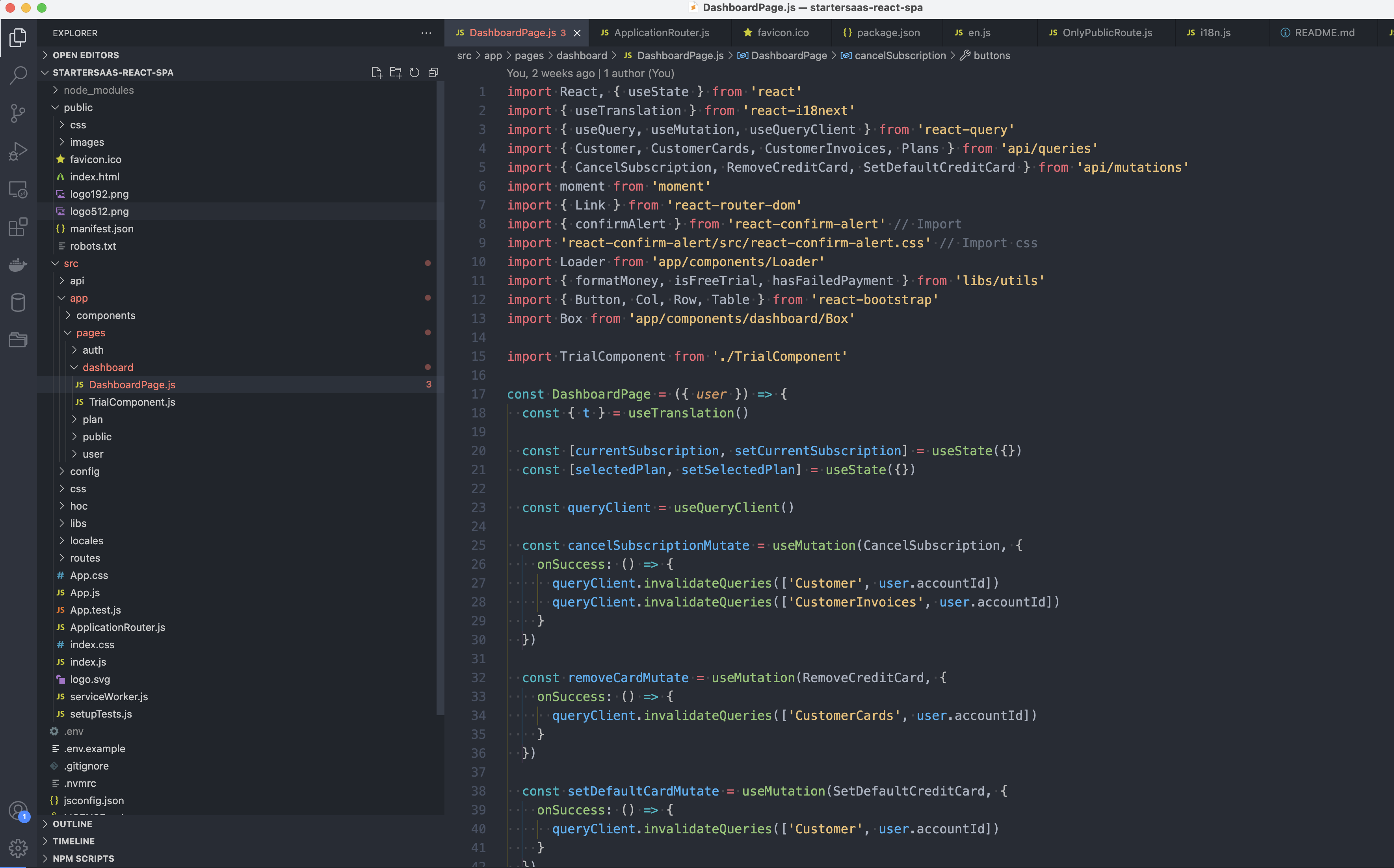Collapse the src folder
This screenshot has height=868, width=1394.
point(237,263)
